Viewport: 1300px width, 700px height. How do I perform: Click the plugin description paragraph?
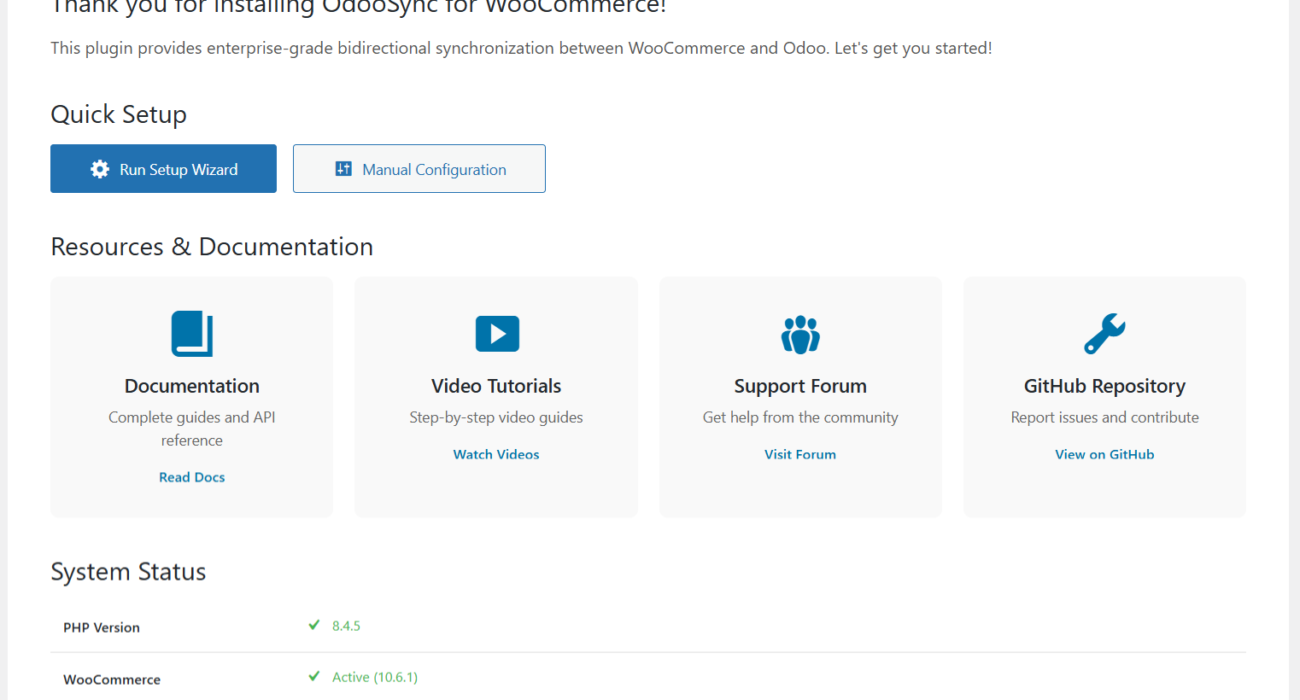(x=521, y=48)
